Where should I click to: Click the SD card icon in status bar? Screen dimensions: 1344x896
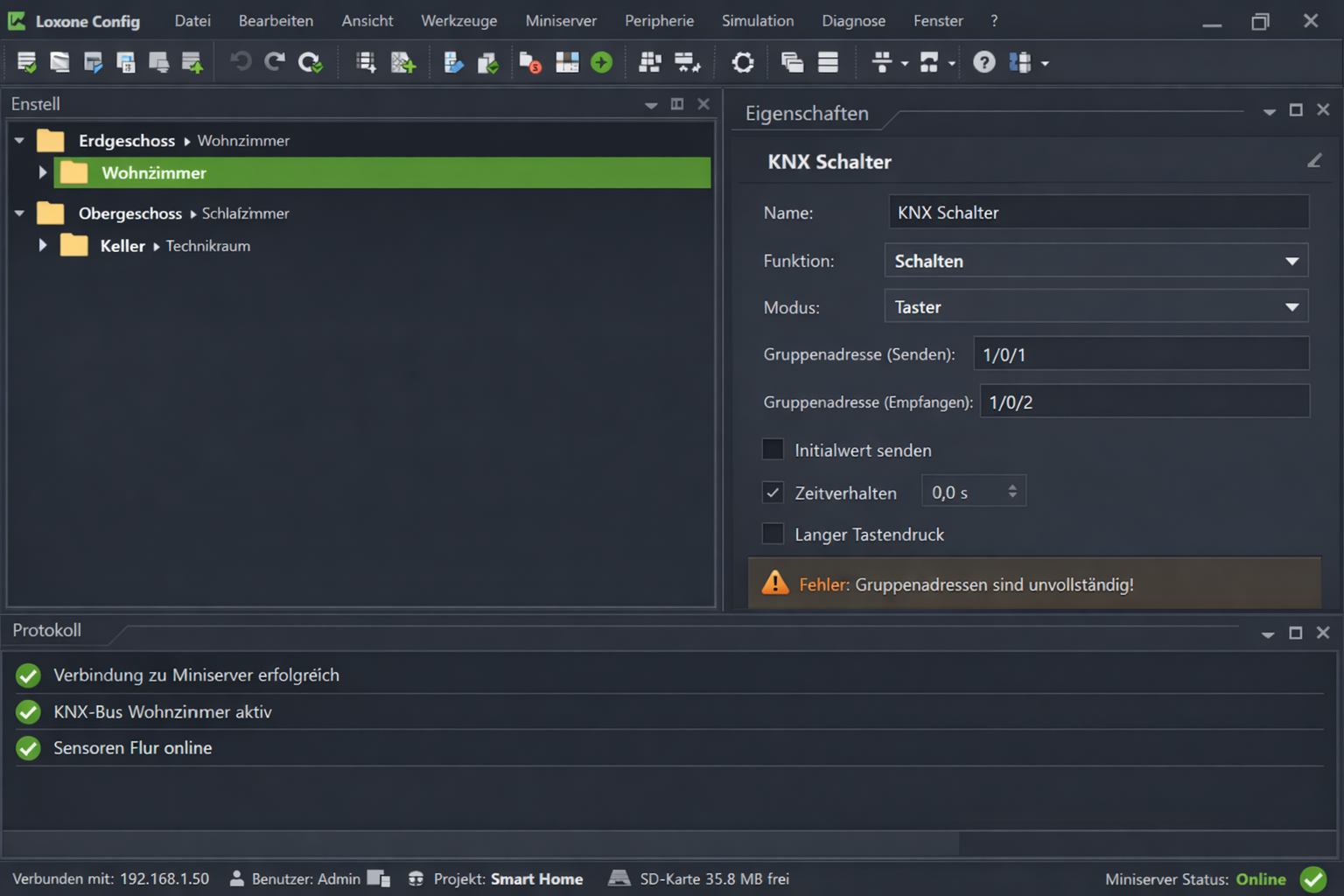pos(619,878)
